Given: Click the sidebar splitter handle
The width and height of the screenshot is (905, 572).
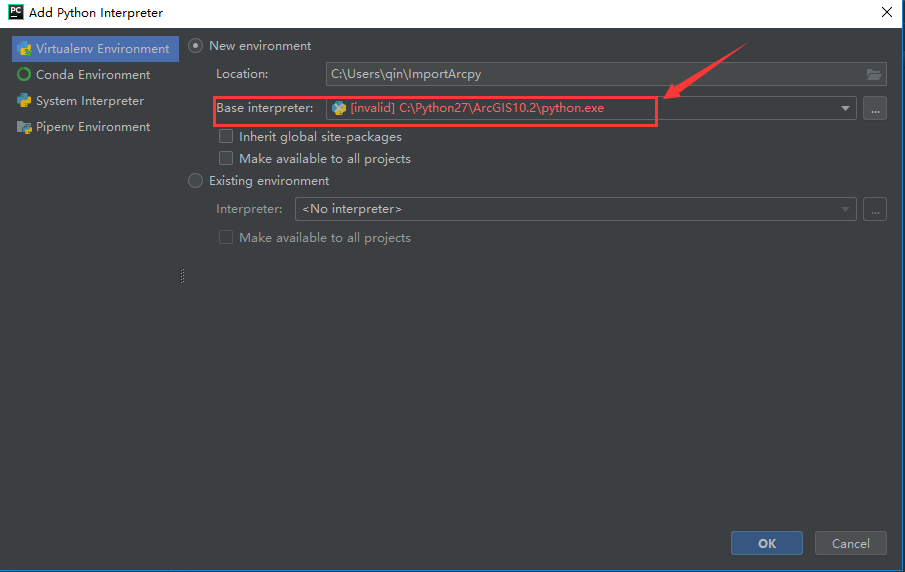Looking at the screenshot, I should click(x=182, y=276).
